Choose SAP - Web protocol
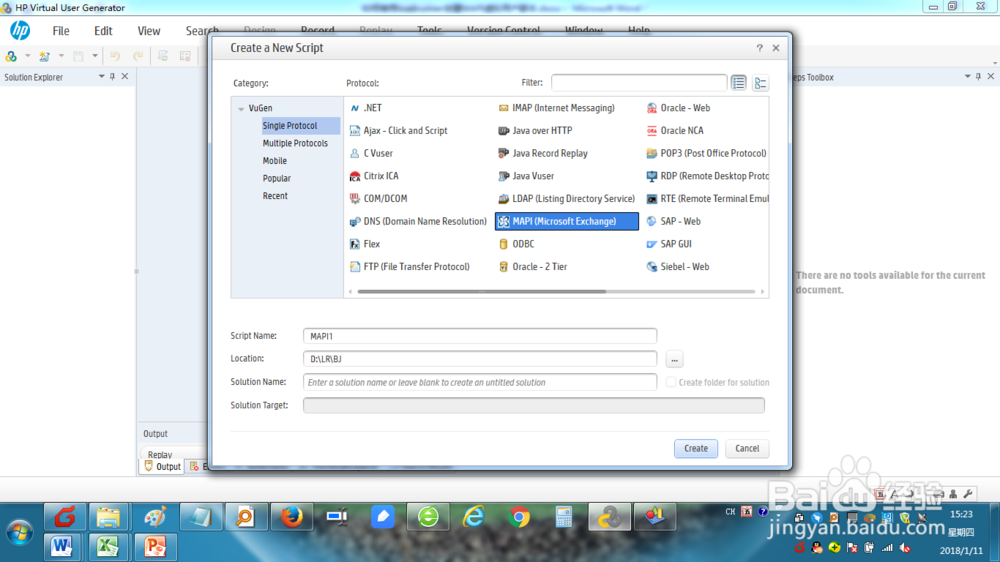Screen dimensions: 1000x562 (673, 221)
